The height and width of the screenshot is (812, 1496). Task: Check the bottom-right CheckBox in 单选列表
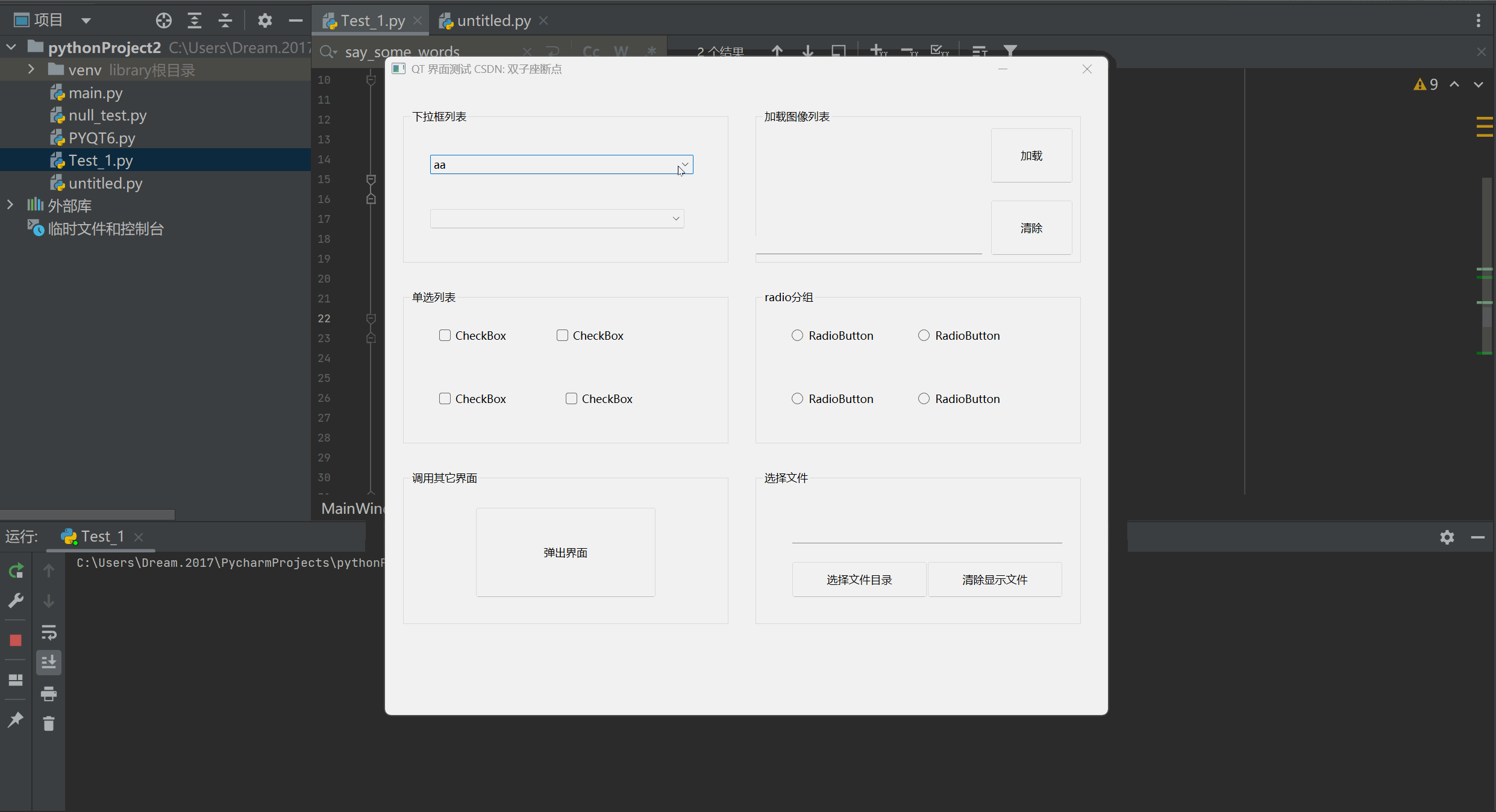(571, 399)
